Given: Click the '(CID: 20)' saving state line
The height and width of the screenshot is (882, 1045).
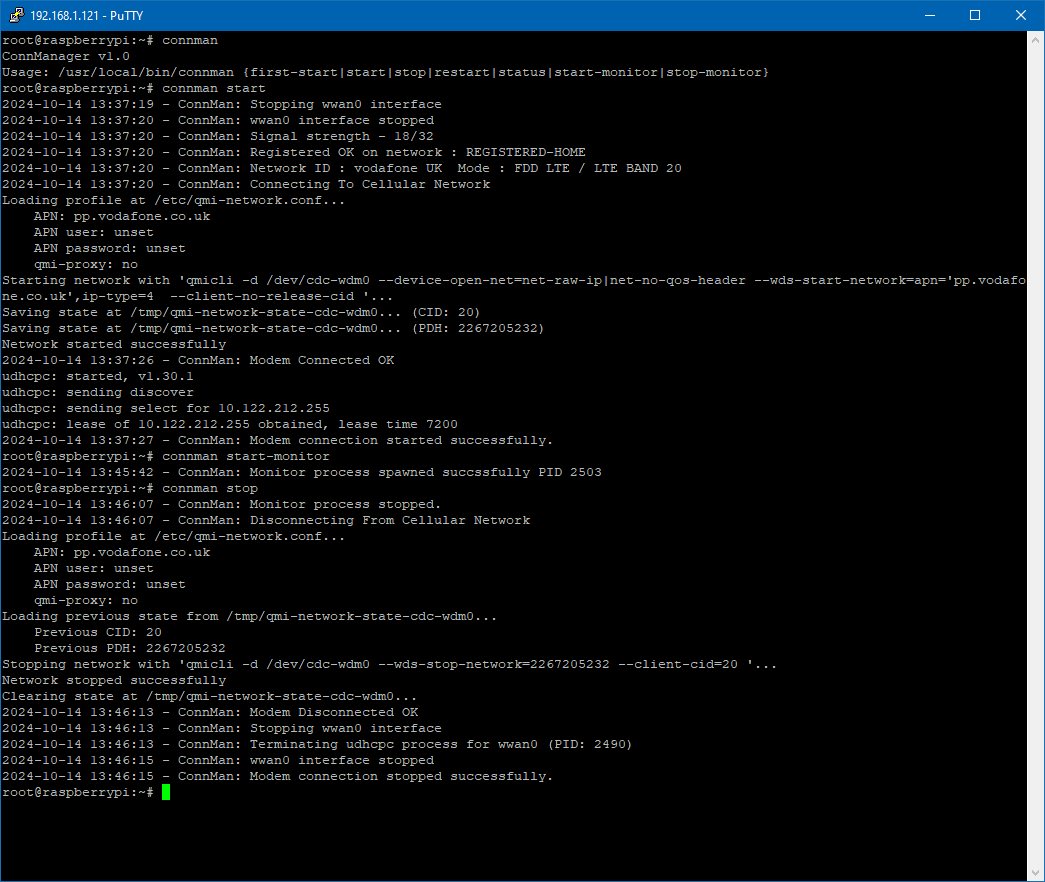Looking at the screenshot, I should [241, 312].
